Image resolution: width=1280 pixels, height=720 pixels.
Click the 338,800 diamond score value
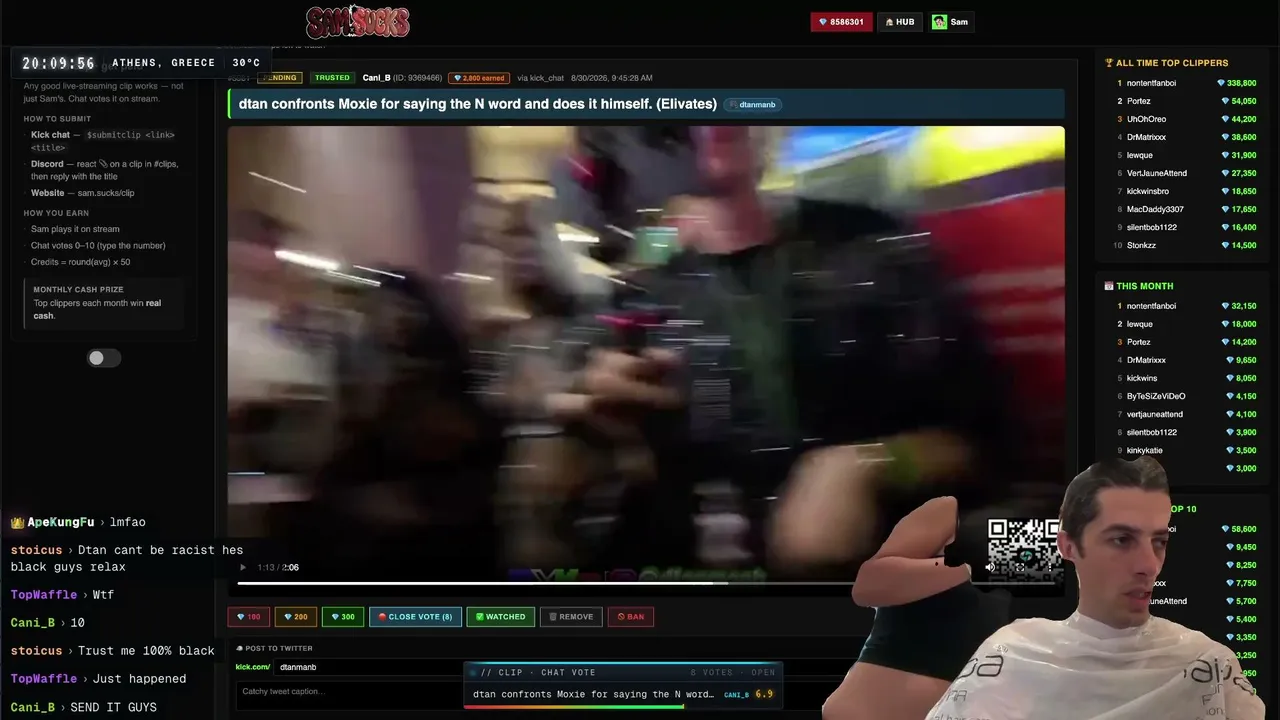click(1237, 83)
